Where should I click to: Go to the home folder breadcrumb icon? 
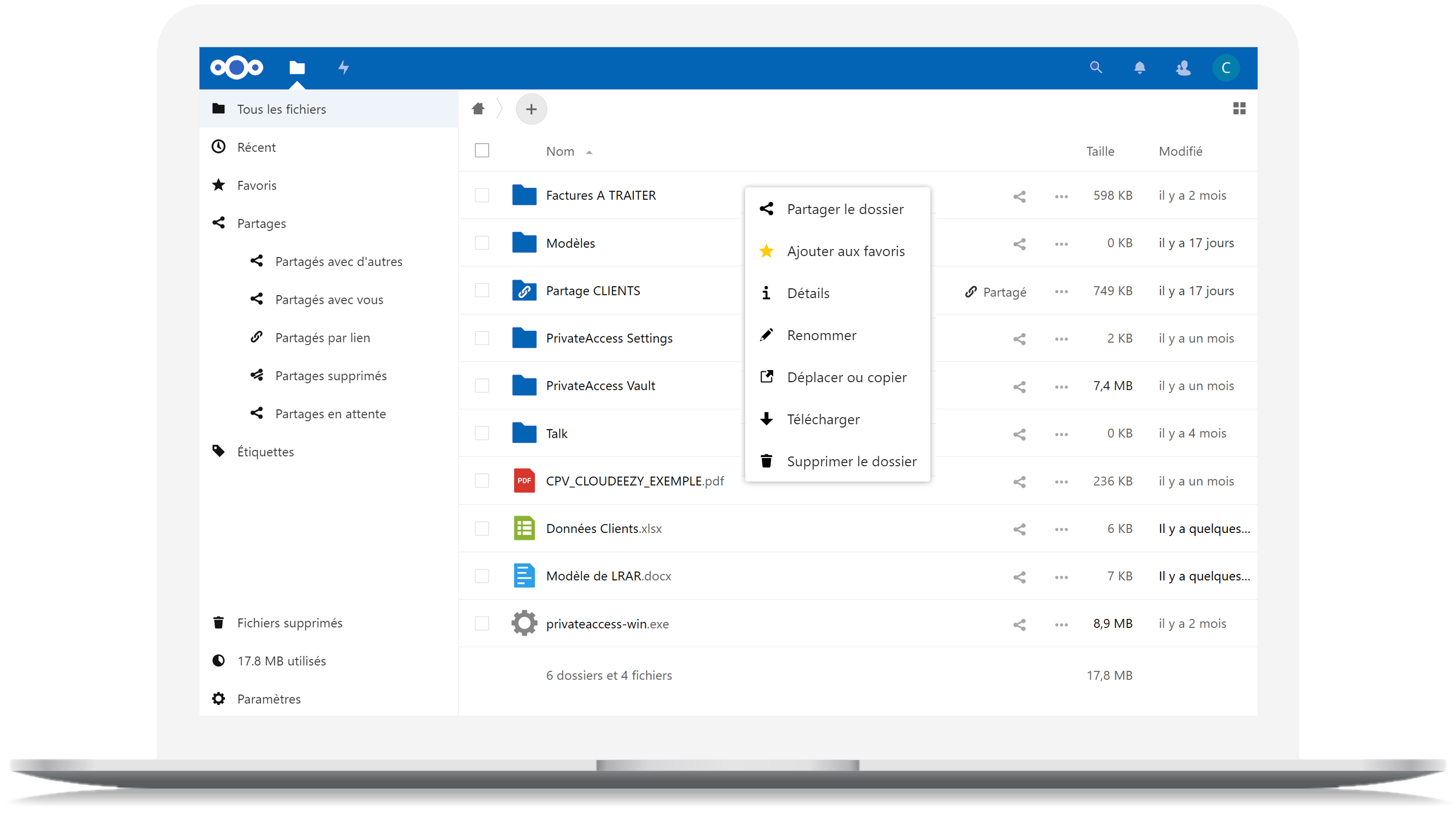pos(478,109)
